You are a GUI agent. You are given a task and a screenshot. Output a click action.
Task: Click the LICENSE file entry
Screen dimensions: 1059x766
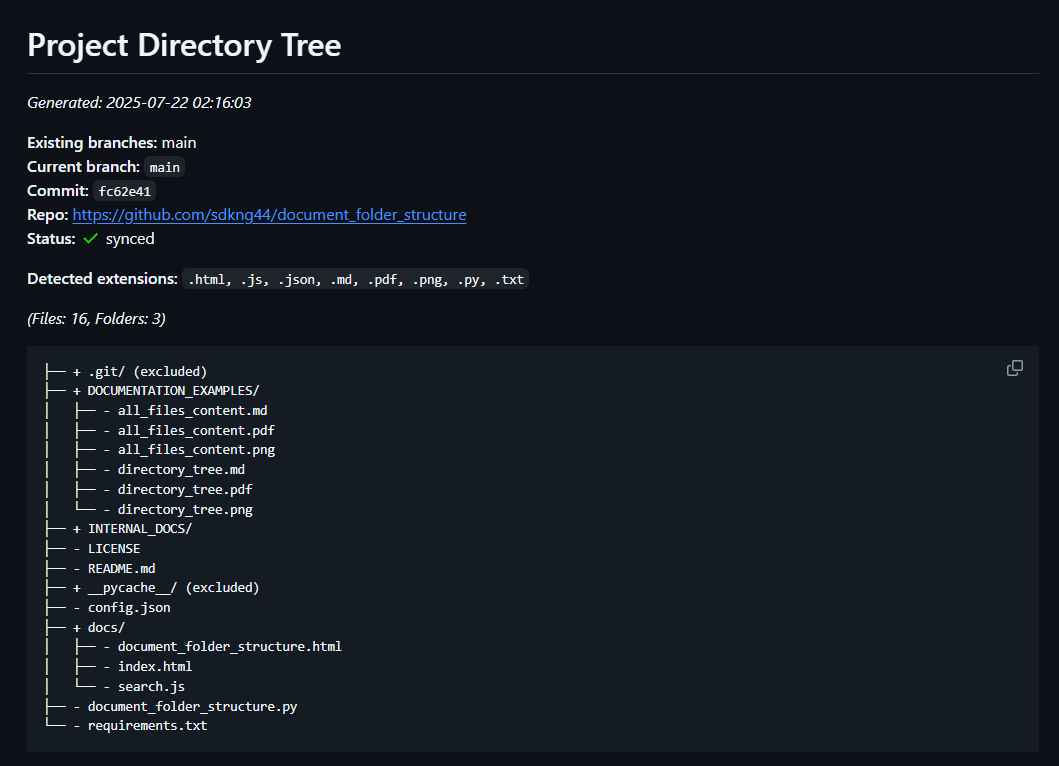(114, 548)
